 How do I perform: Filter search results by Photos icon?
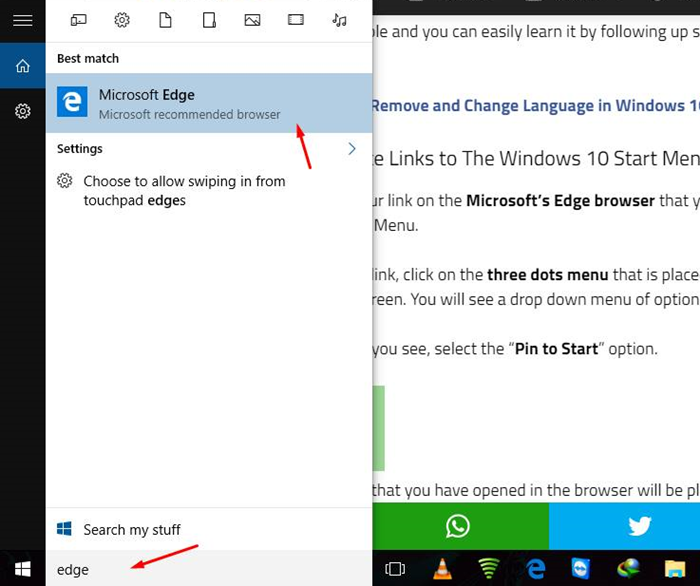click(252, 21)
